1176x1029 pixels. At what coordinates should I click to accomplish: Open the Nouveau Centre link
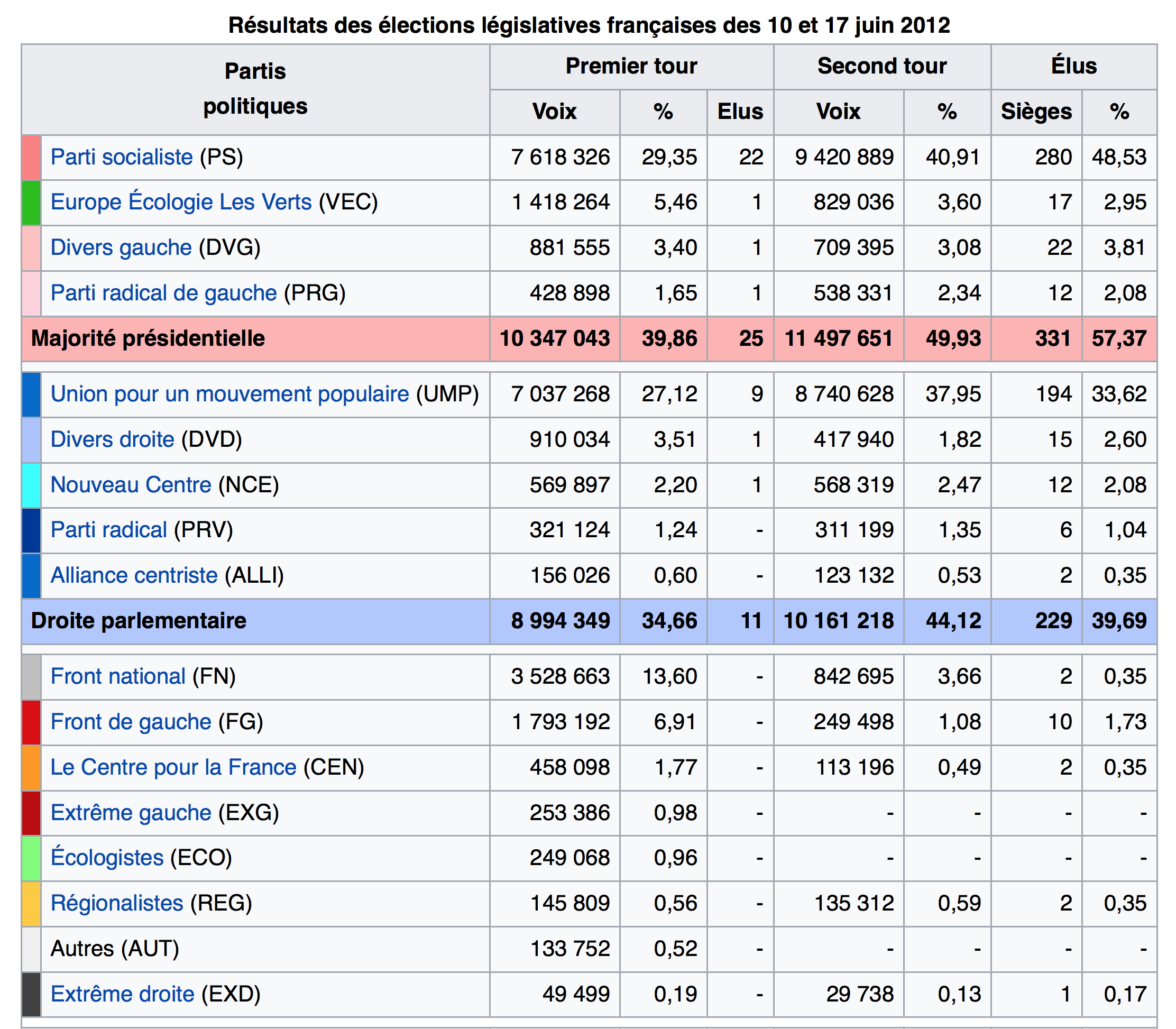[x=131, y=485]
